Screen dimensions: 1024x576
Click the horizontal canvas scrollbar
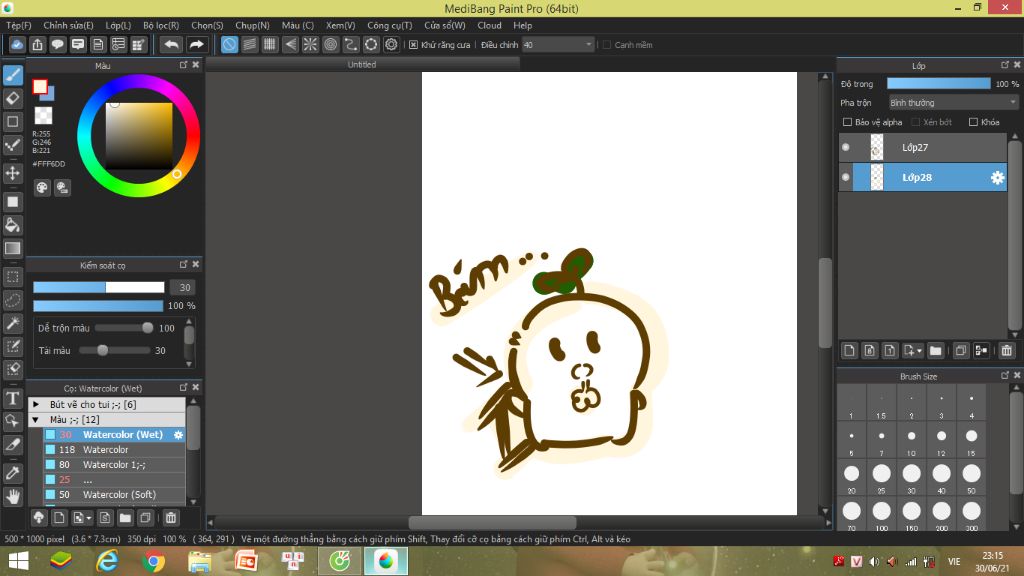(x=492, y=522)
